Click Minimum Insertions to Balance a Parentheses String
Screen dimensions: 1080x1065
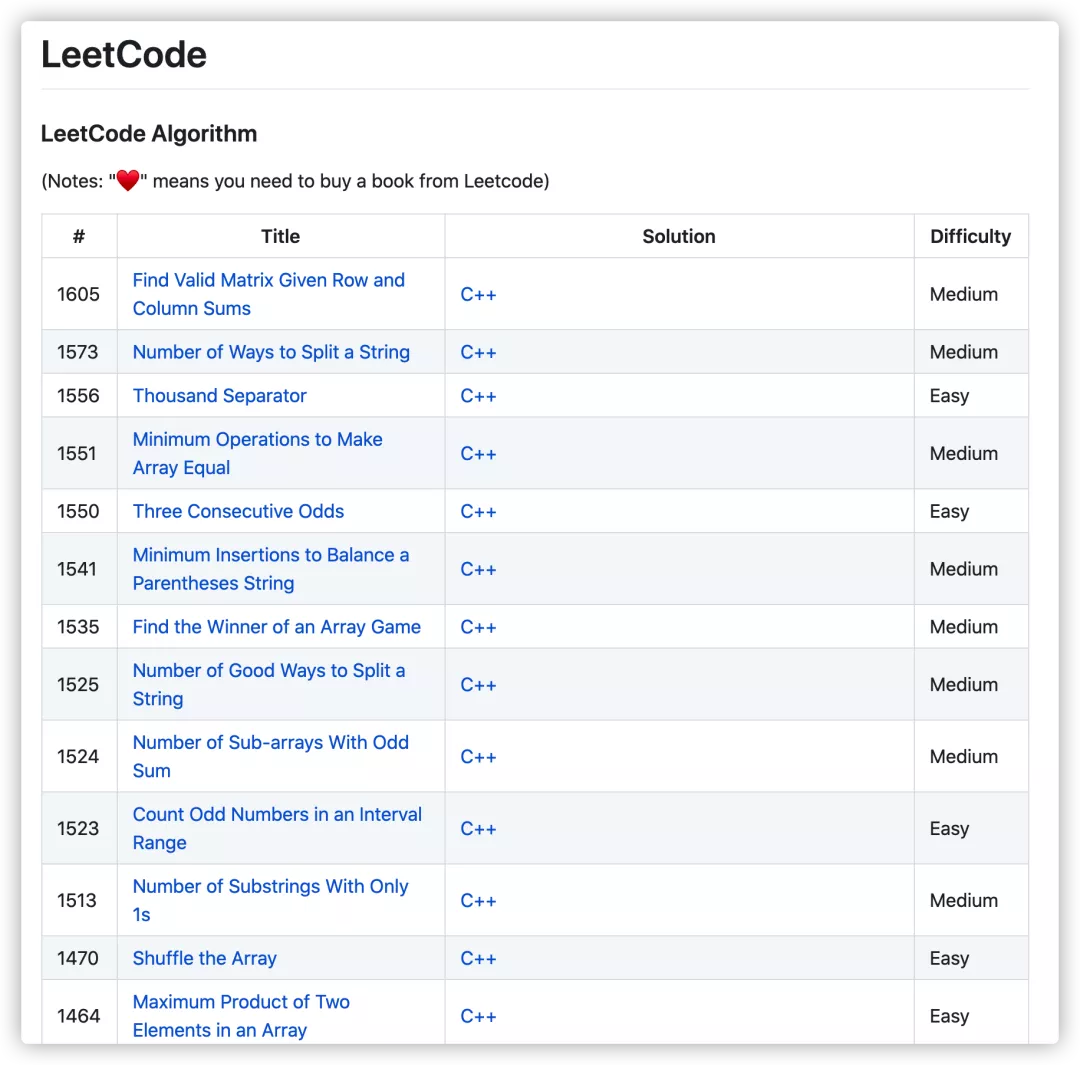(x=270, y=555)
